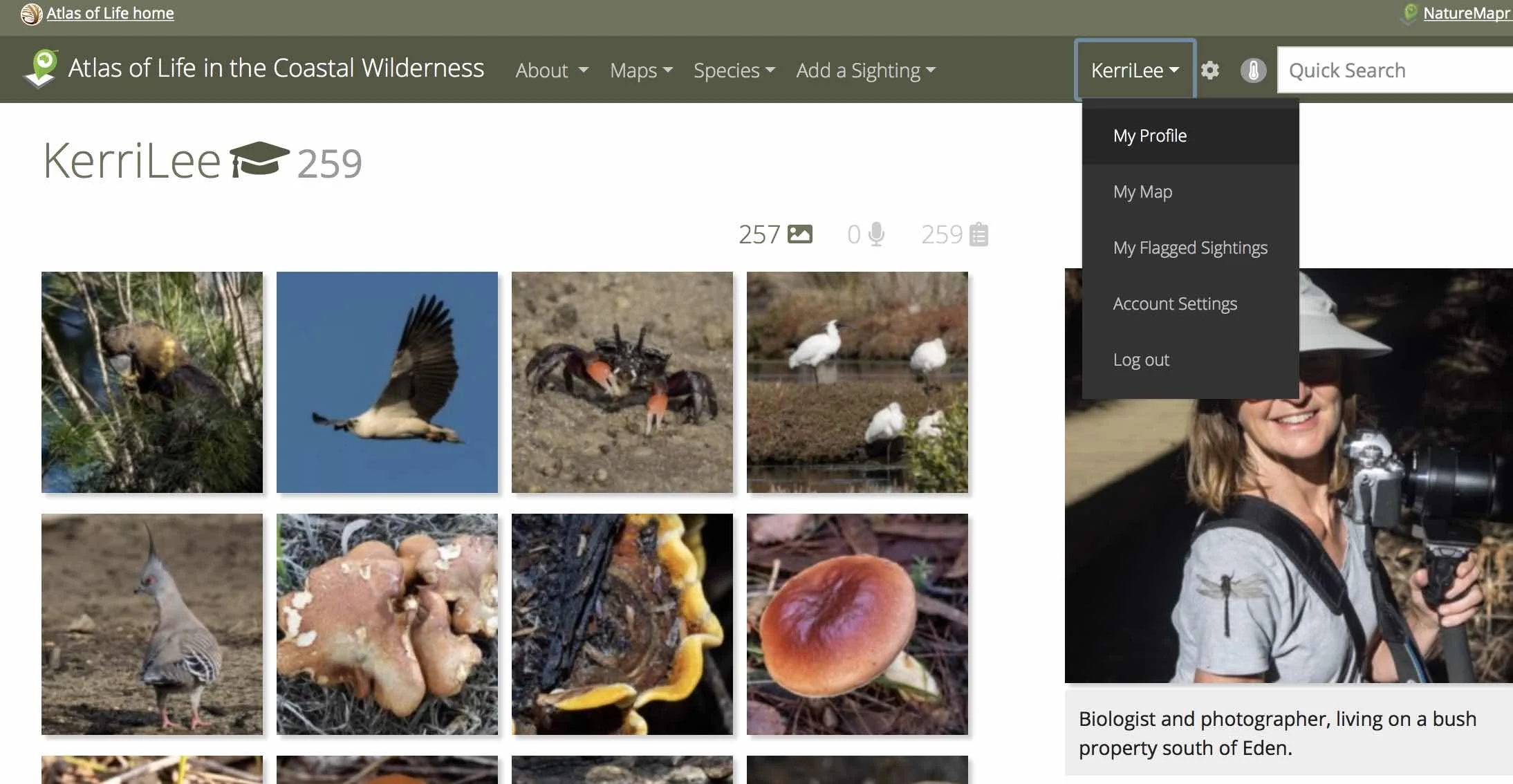Image resolution: width=1513 pixels, height=784 pixels.
Task: Open the red-brown mushroom cap photo
Action: coord(857,624)
